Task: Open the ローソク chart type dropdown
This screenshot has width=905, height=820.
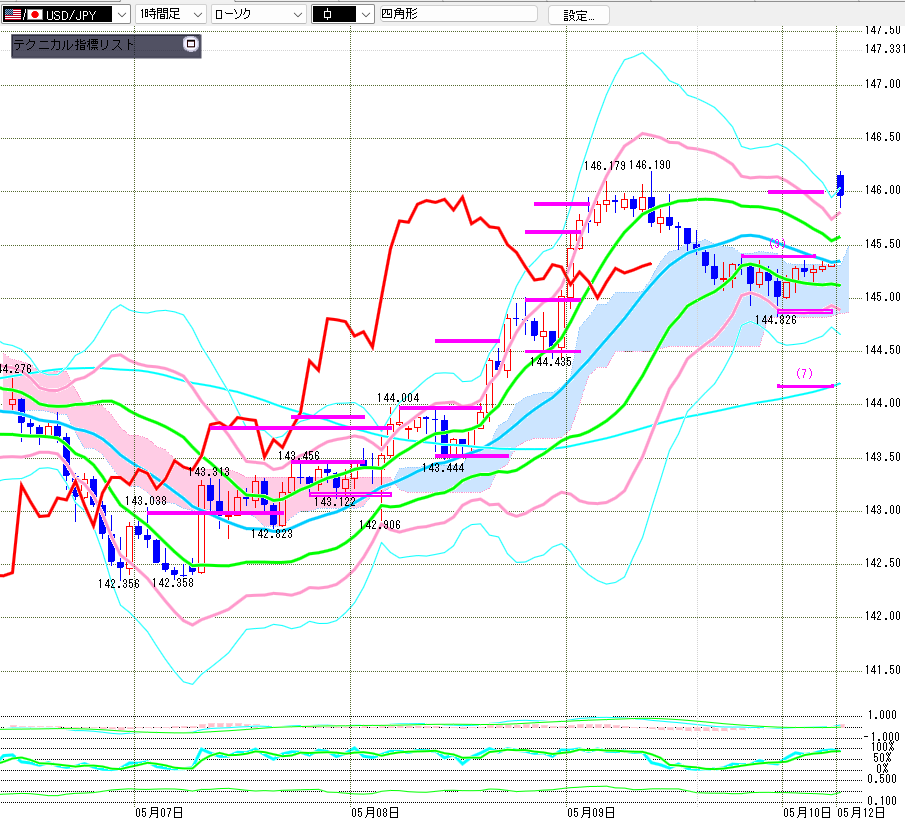Action: [259, 14]
